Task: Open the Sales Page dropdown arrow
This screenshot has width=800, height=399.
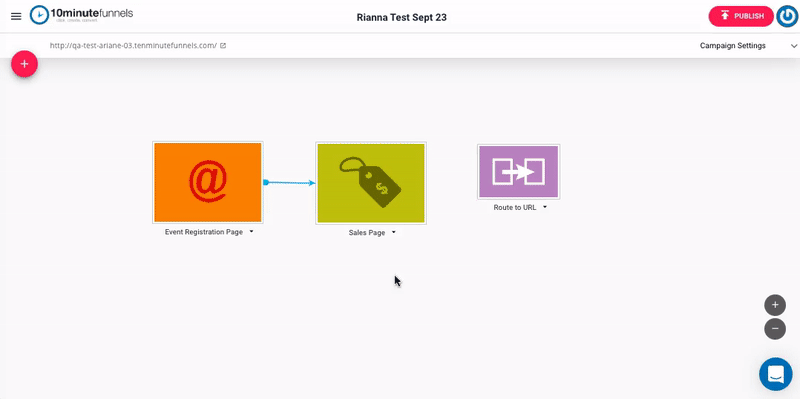Action: pyautogui.click(x=393, y=233)
